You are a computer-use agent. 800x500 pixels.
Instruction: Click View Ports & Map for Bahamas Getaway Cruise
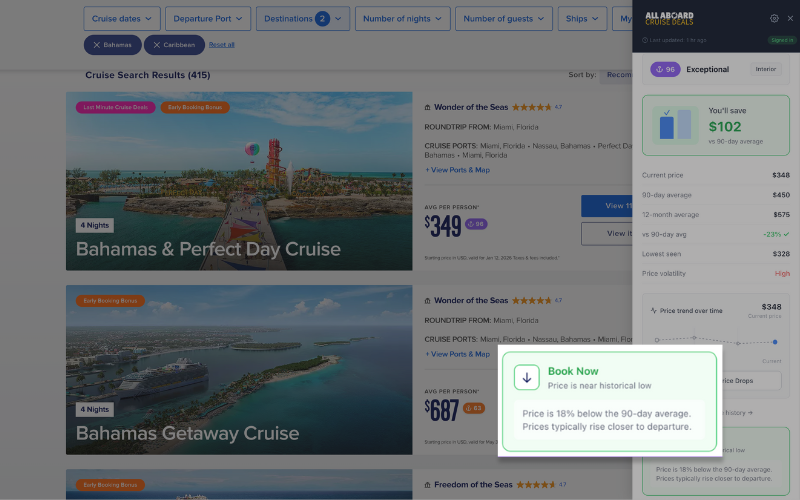pyautogui.click(x=458, y=354)
